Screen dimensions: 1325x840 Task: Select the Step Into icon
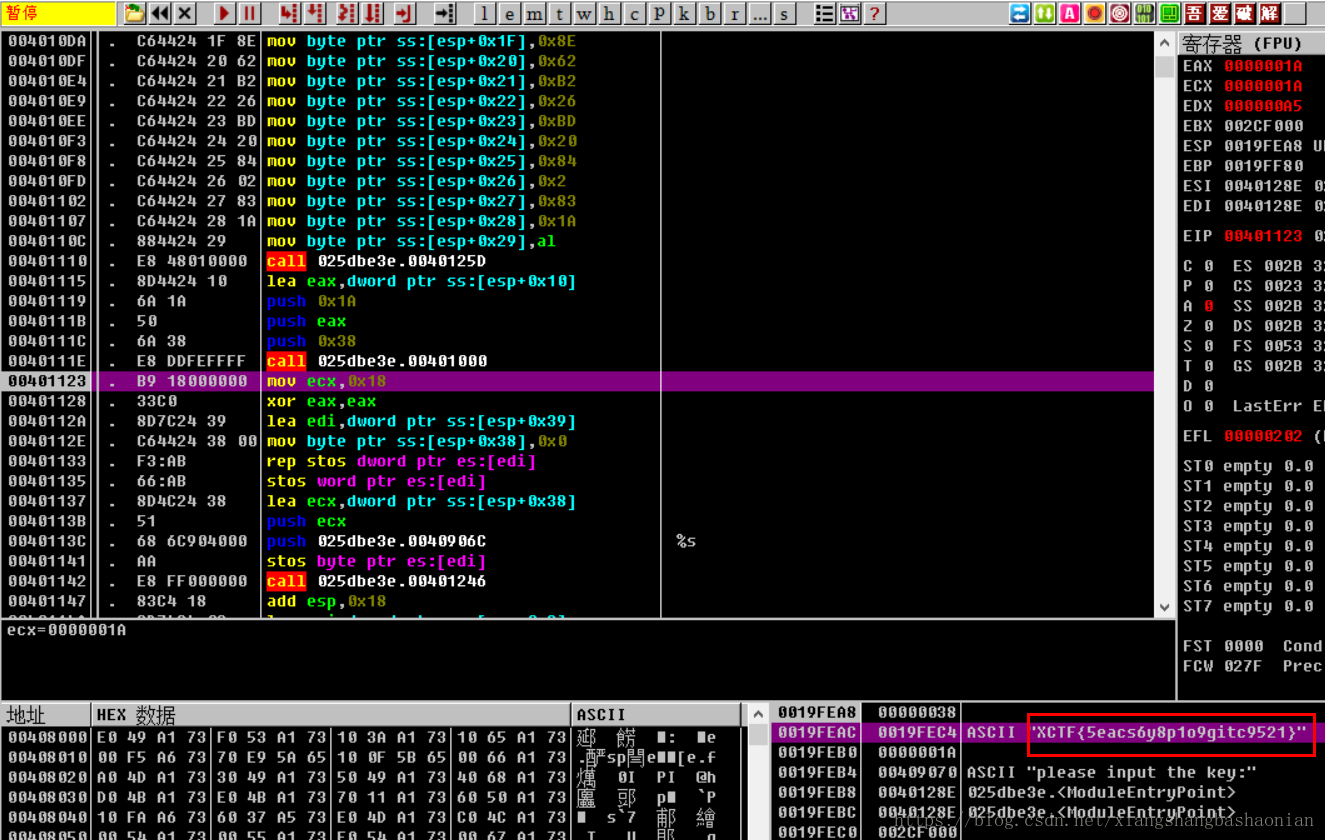click(291, 14)
